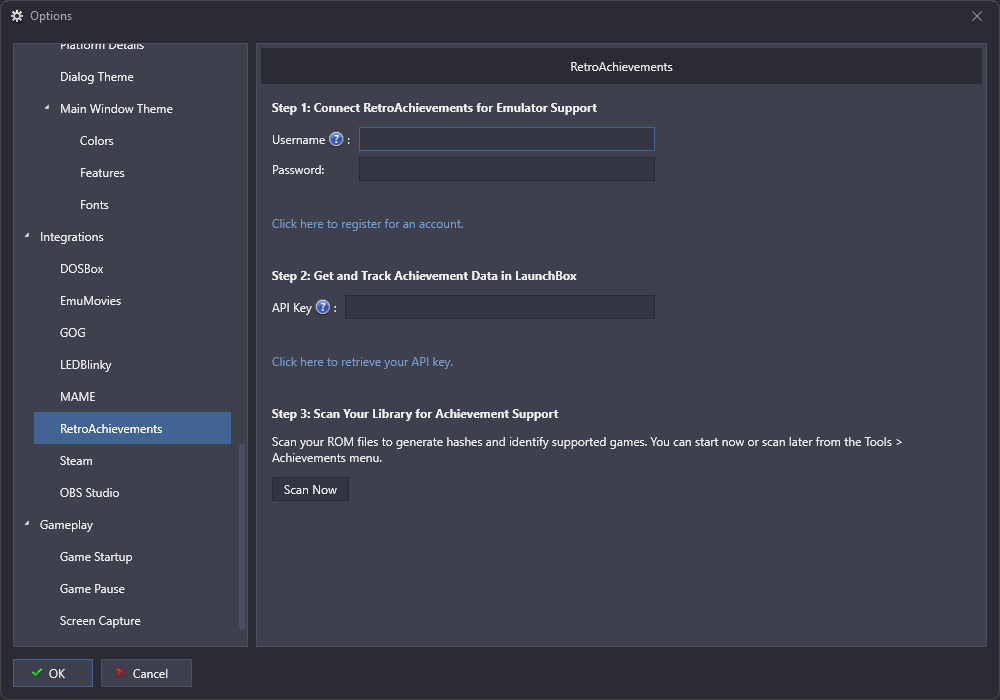The width and height of the screenshot is (1000, 700).
Task: Select Dialog Theme in the sidebar
Action: [x=96, y=77]
